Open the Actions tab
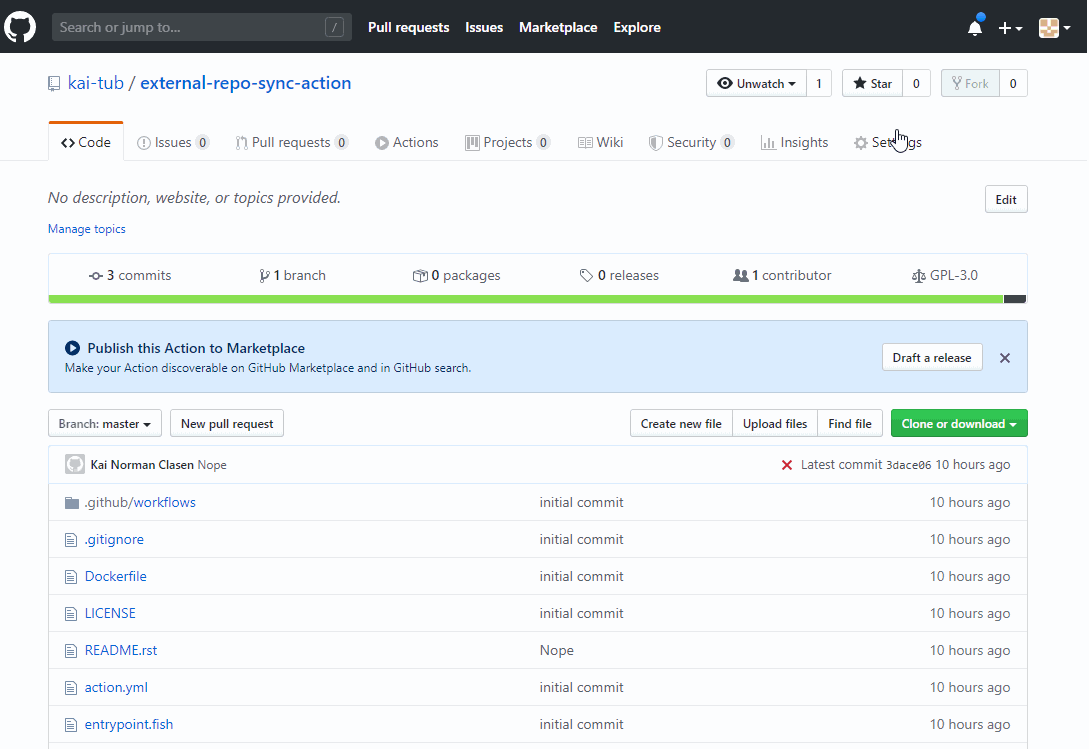 tap(407, 143)
